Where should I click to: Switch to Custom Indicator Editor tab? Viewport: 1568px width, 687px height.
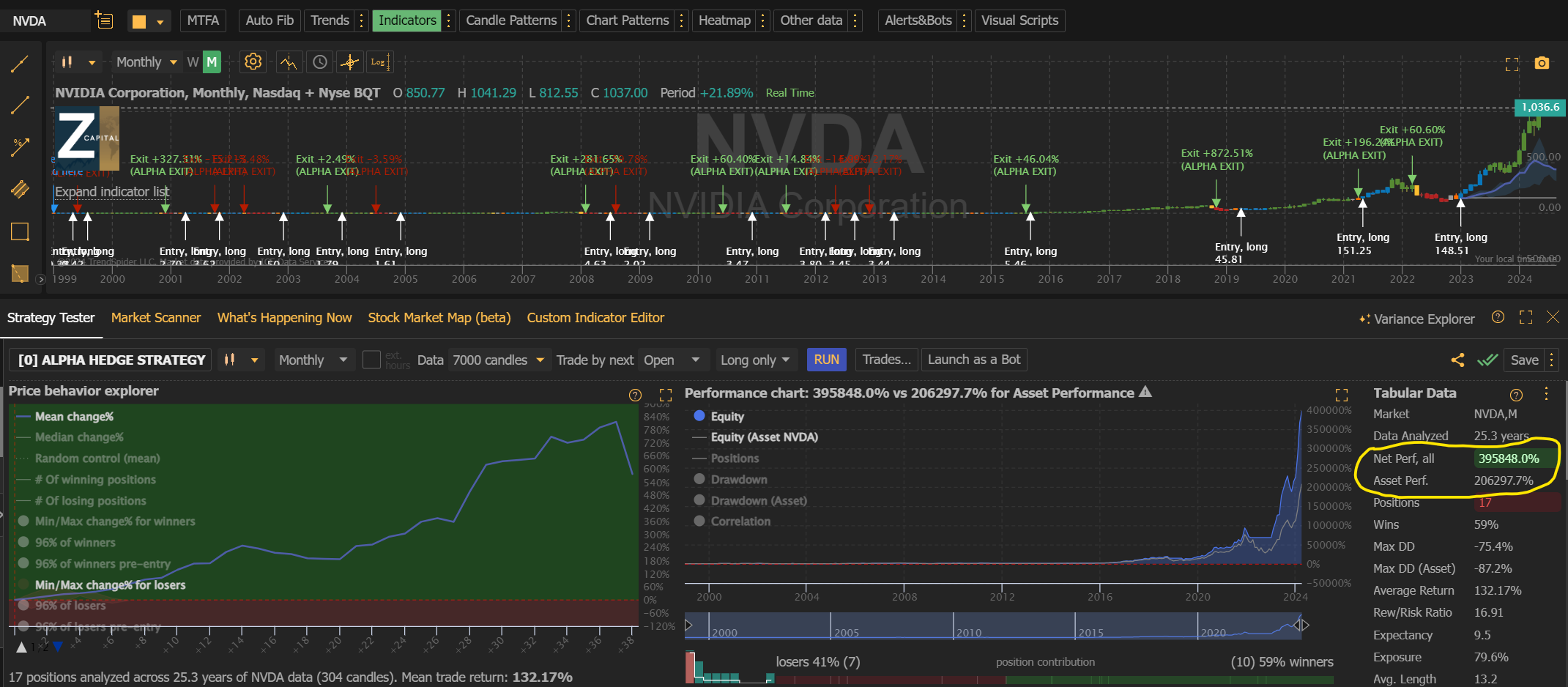(x=595, y=318)
